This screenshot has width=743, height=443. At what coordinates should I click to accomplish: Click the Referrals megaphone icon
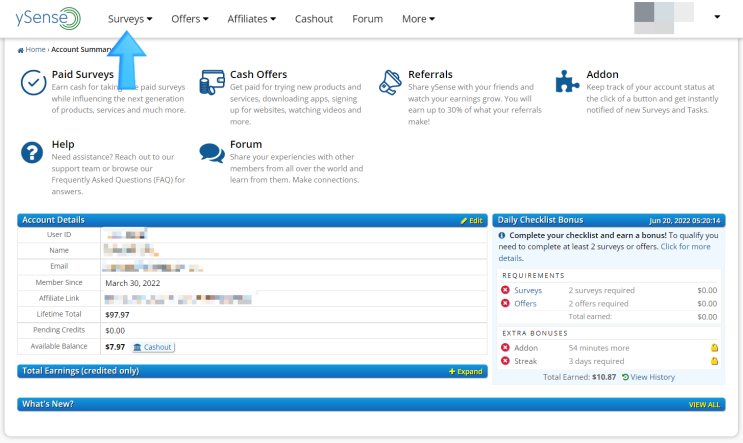point(390,82)
